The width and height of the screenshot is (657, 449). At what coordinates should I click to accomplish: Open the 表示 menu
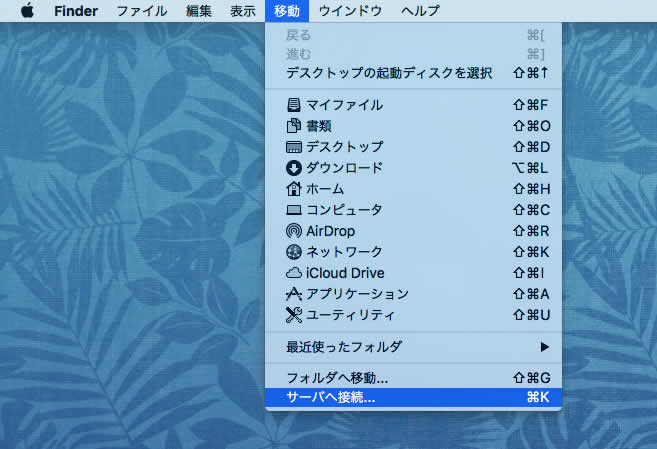tap(243, 10)
